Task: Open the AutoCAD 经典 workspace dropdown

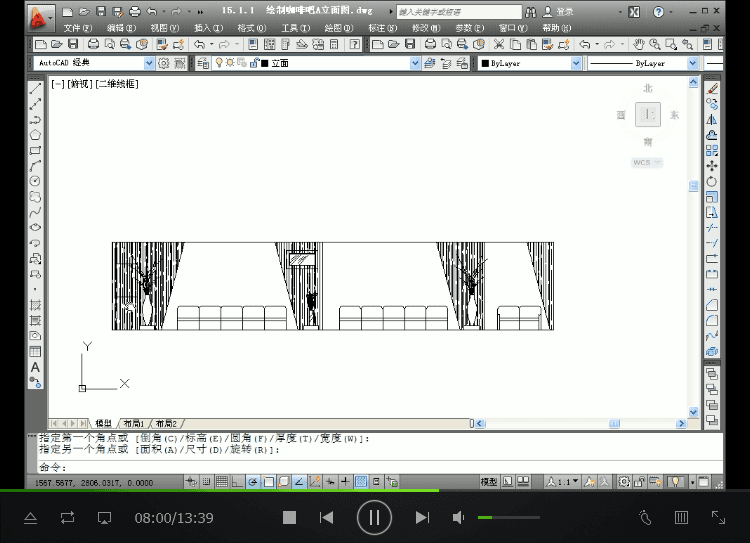Action: tap(149, 63)
